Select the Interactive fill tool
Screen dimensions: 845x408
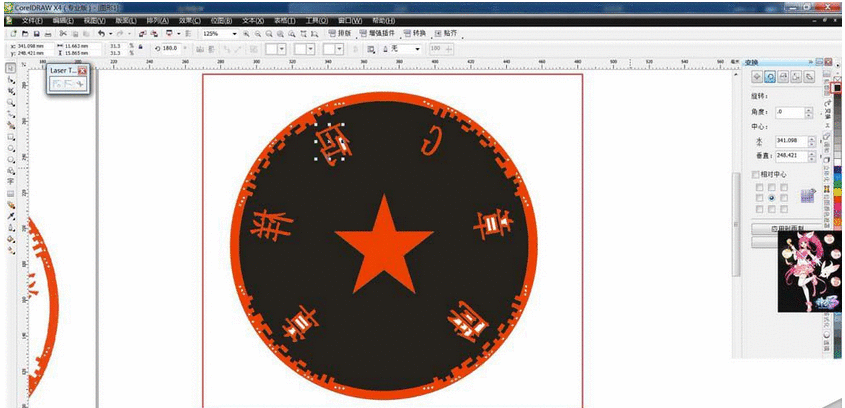tap(10, 250)
